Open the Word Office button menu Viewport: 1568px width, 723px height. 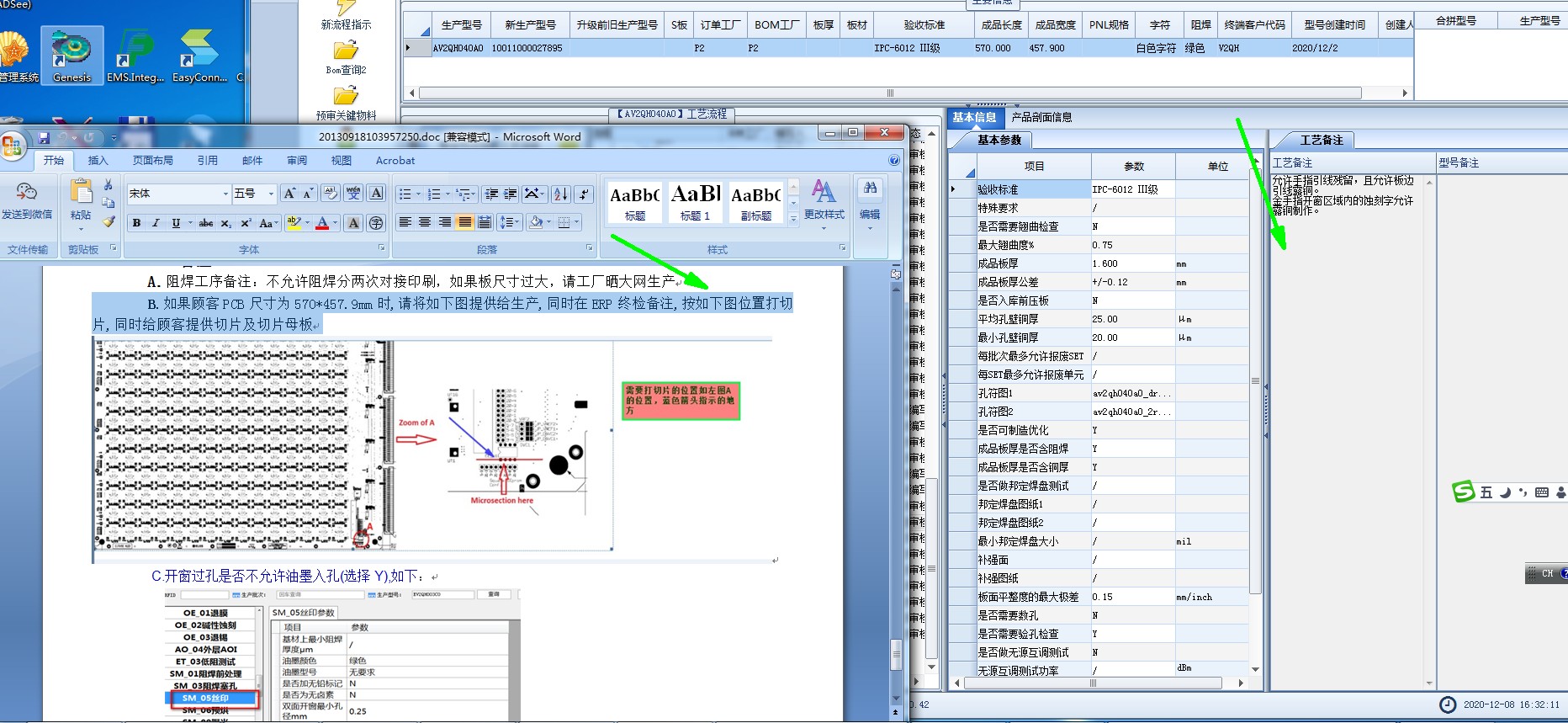coord(12,146)
